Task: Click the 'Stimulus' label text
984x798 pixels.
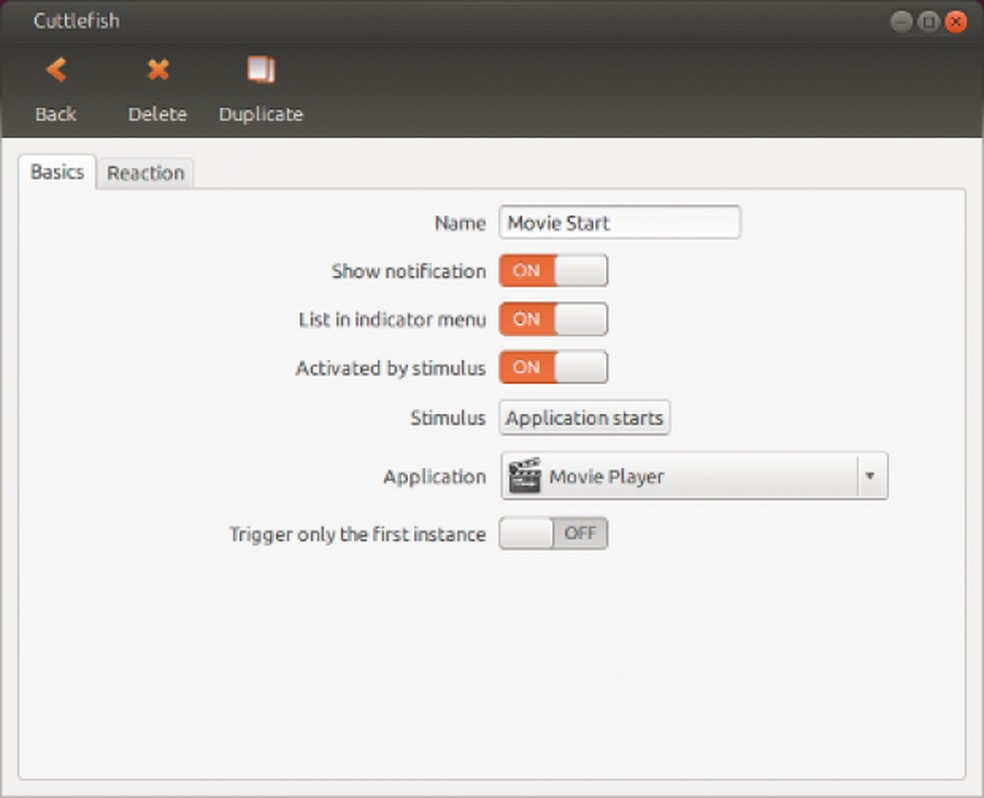Action: (x=448, y=418)
